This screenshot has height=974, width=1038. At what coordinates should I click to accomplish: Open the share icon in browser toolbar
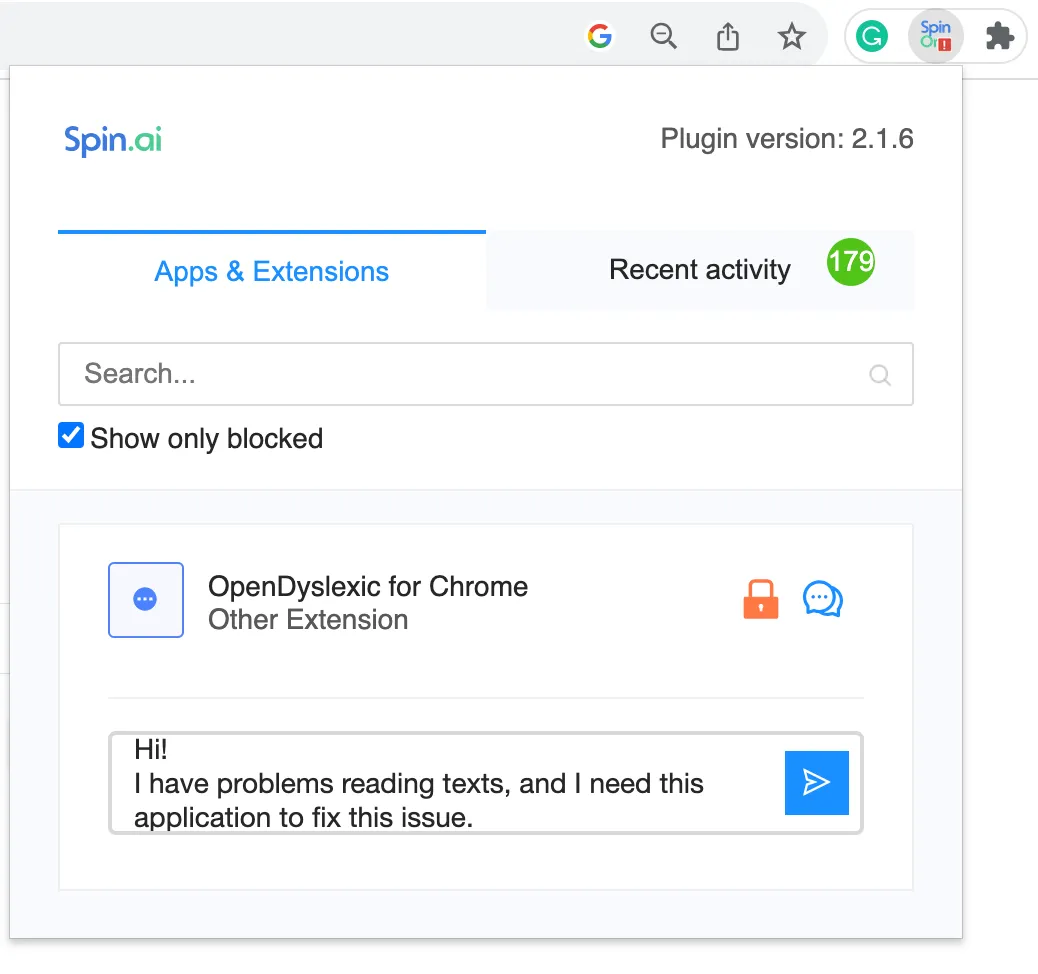(x=727, y=36)
